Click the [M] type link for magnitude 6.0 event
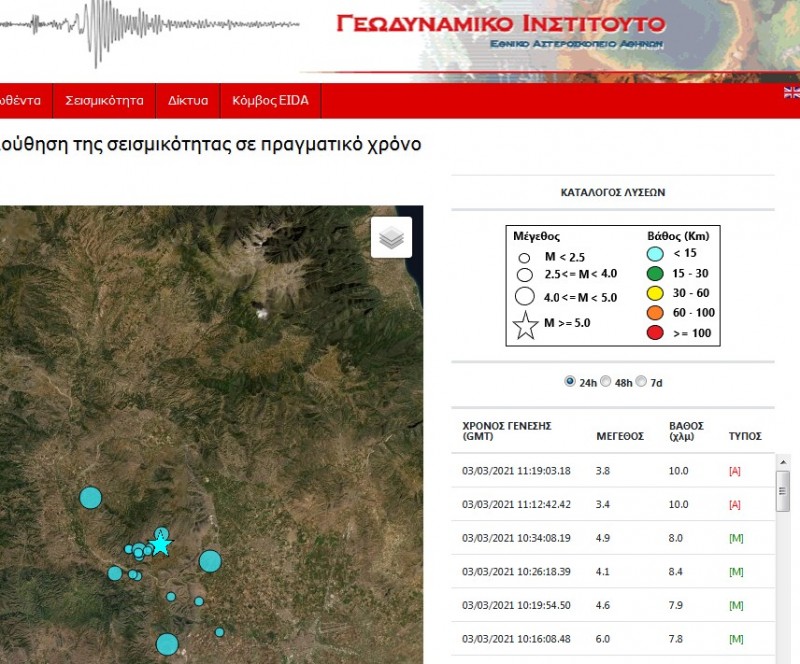This screenshot has width=800, height=664. (x=736, y=639)
